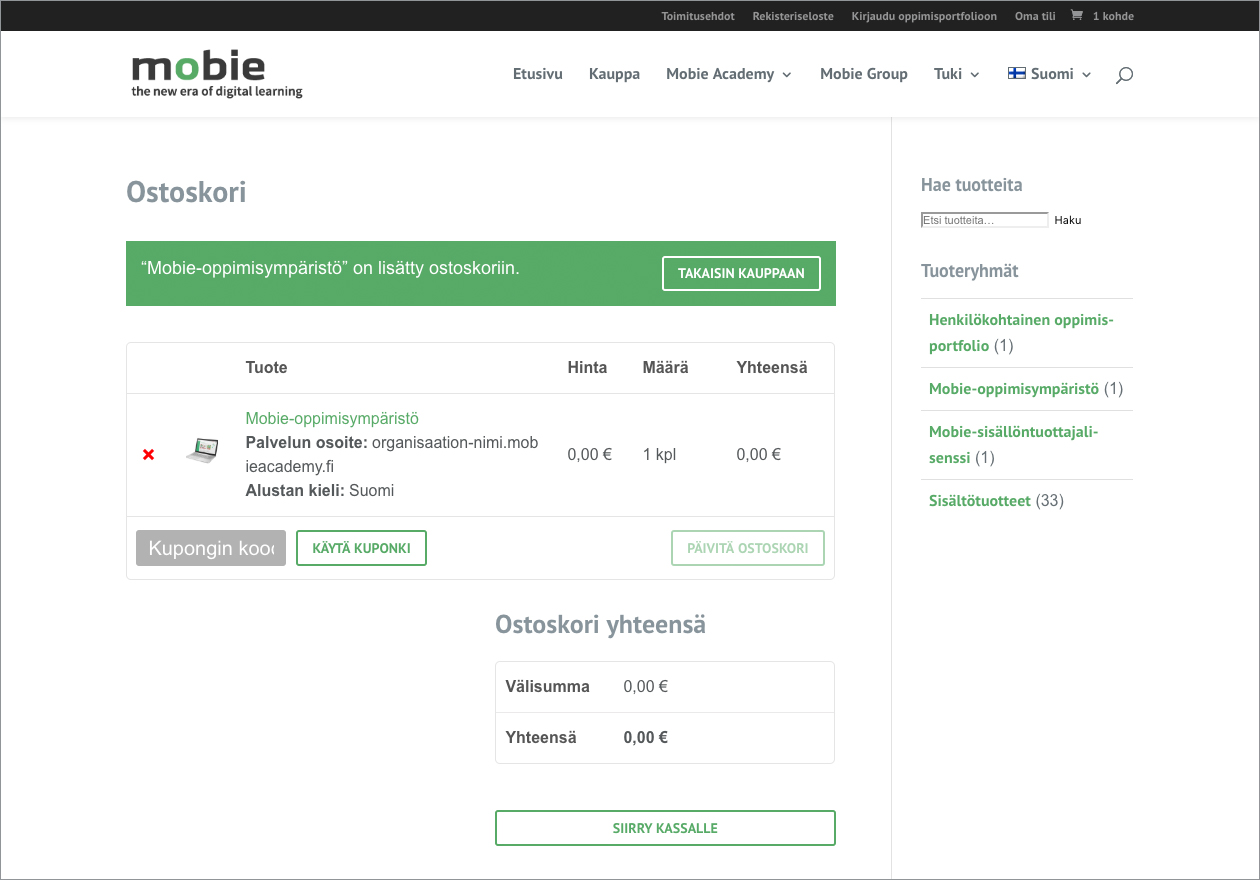Navigate to Mobie Group page
The height and width of the screenshot is (880, 1260).
point(864,74)
